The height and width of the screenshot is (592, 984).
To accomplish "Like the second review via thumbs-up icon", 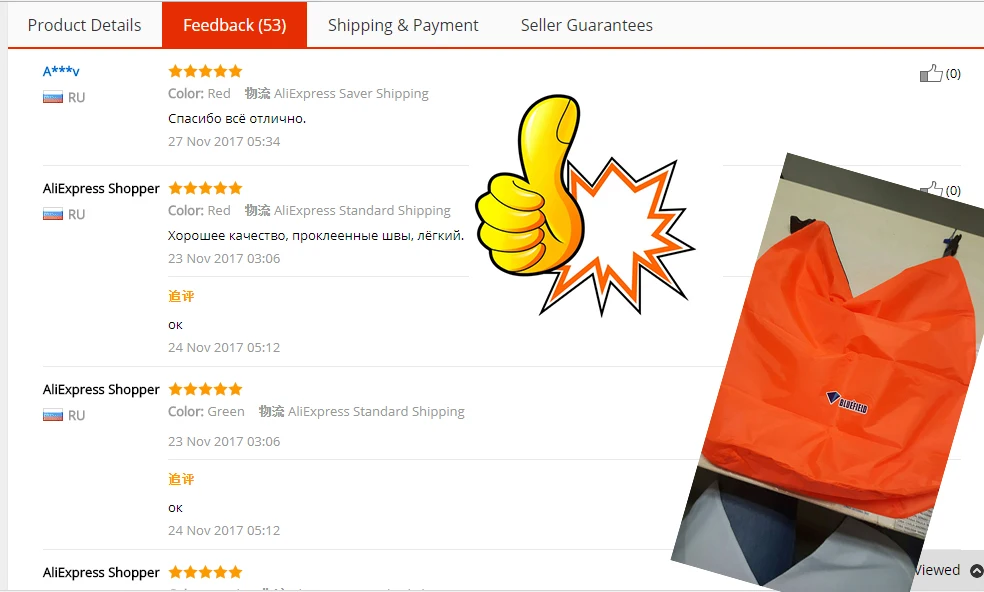I will (931, 188).
